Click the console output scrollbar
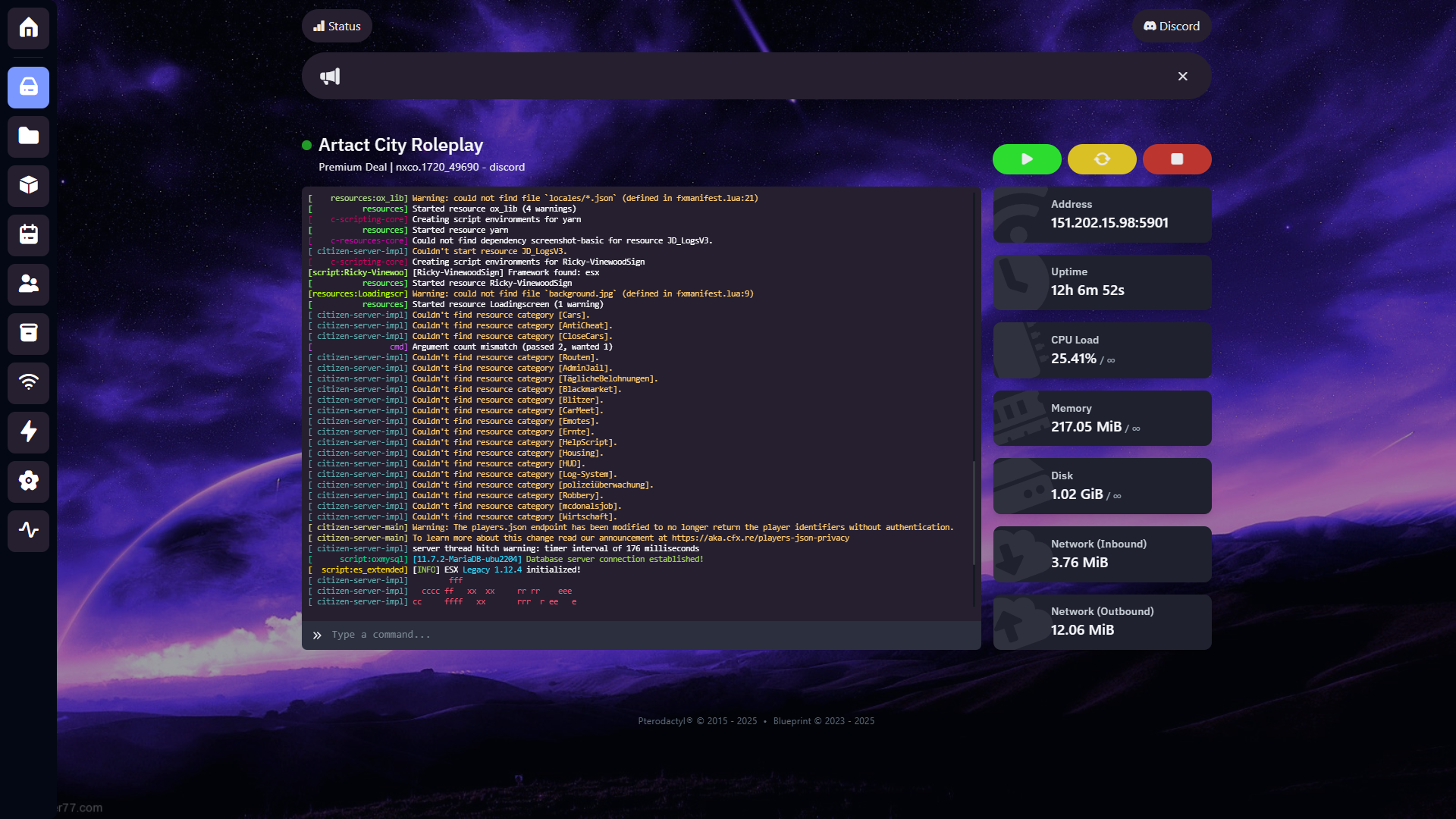Viewport: 1456px width, 819px height. point(974,513)
